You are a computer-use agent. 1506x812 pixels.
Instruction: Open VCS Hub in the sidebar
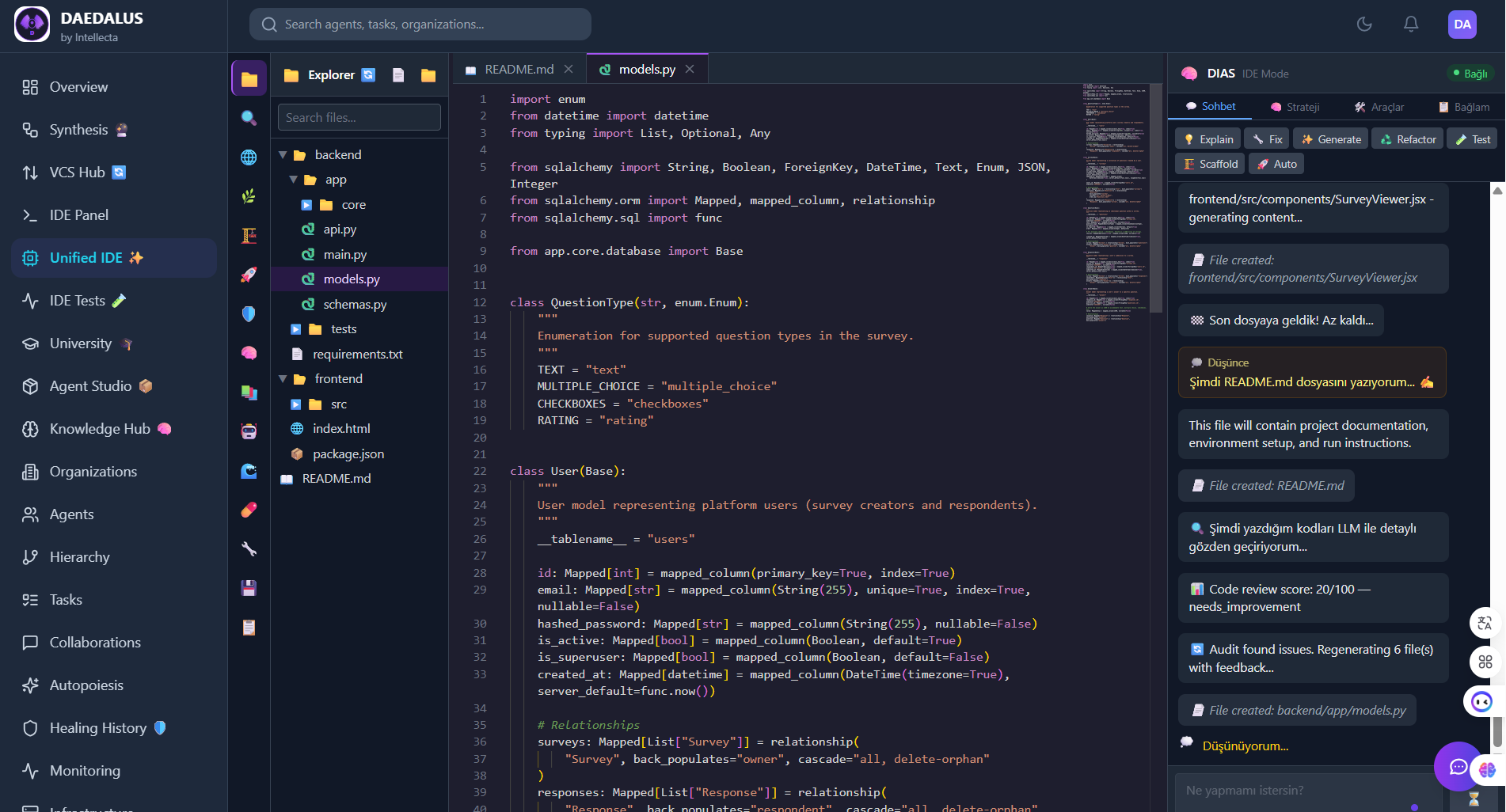pos(114,173)
